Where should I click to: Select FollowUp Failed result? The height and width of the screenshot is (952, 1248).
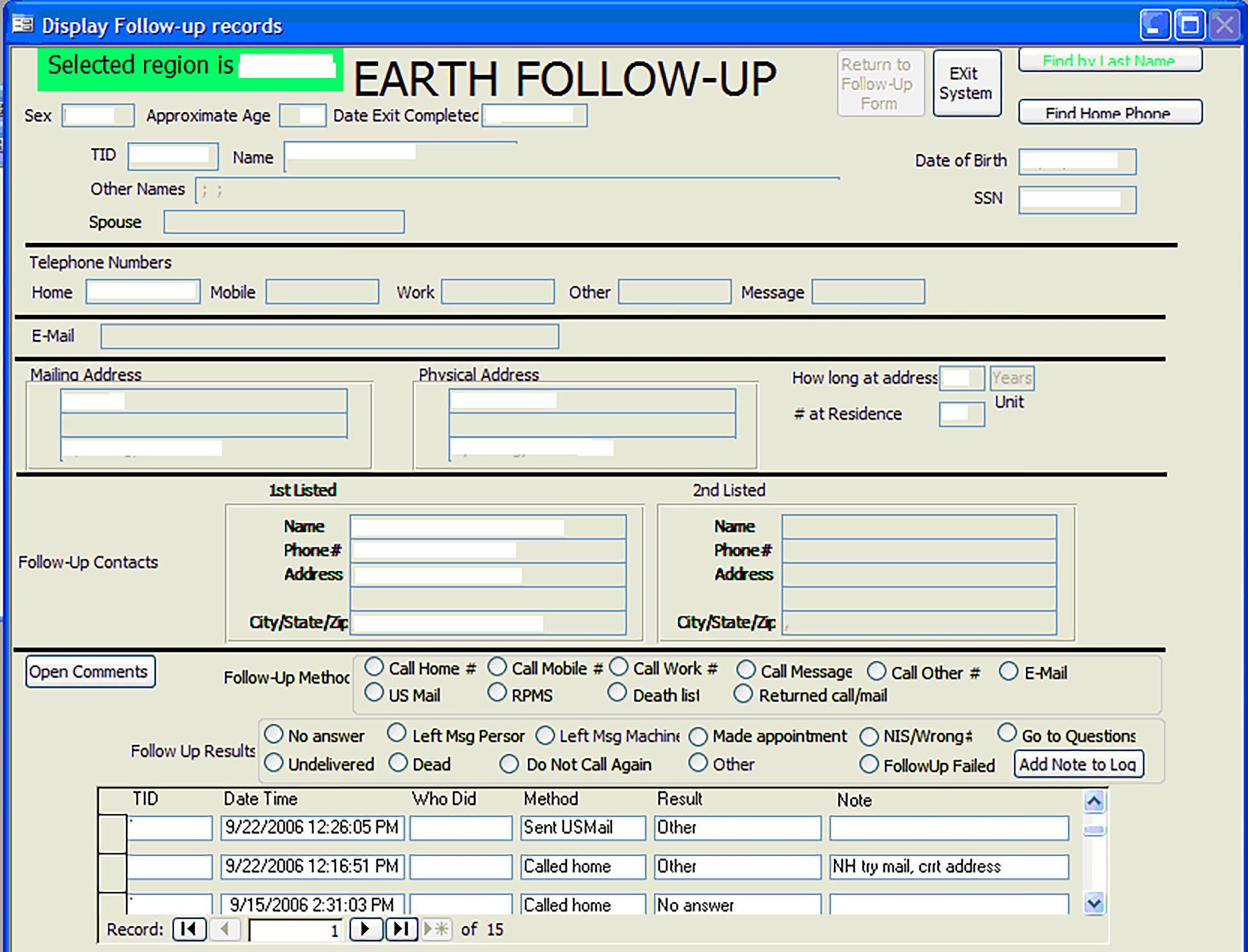869,764
